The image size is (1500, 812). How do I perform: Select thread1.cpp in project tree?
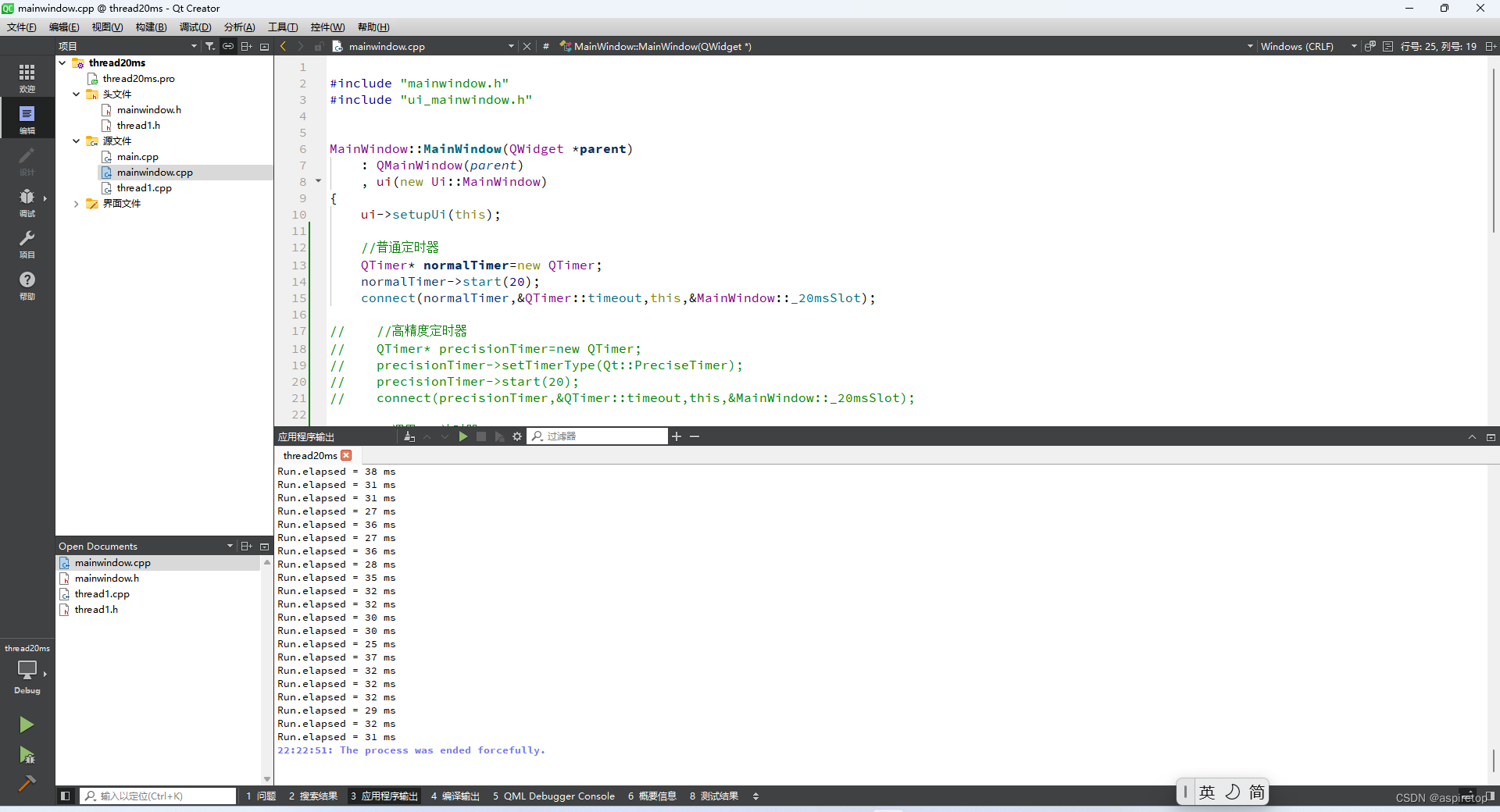(144, 187)
